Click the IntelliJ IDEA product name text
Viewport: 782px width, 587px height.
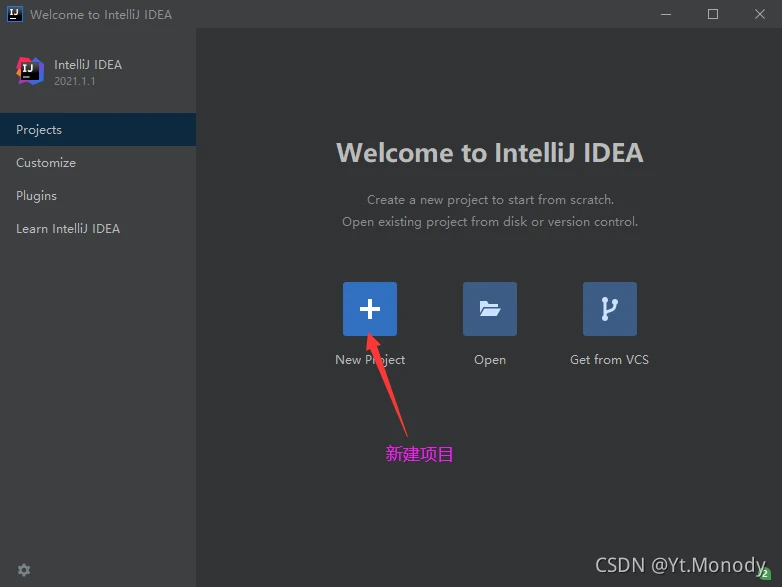tap(88, 65)
